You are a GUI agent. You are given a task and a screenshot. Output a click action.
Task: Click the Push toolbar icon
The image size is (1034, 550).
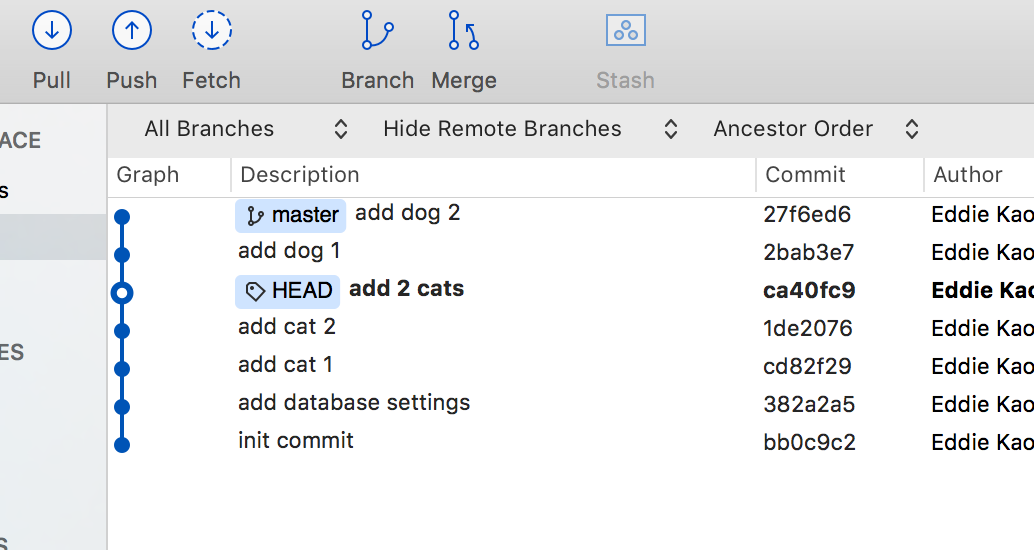tap(131, 31)
